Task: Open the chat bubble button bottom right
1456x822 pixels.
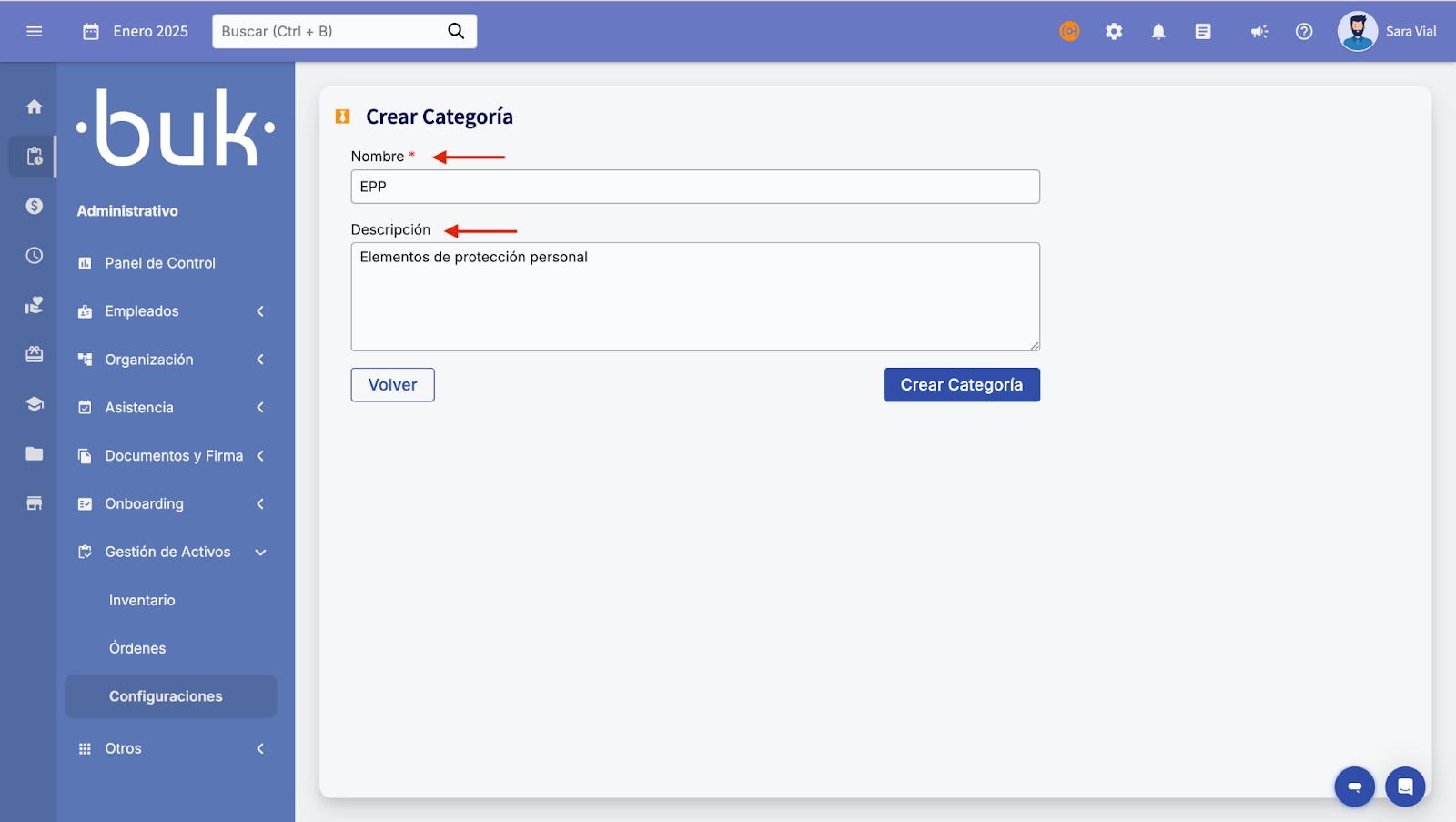Action: point(1404,786)
